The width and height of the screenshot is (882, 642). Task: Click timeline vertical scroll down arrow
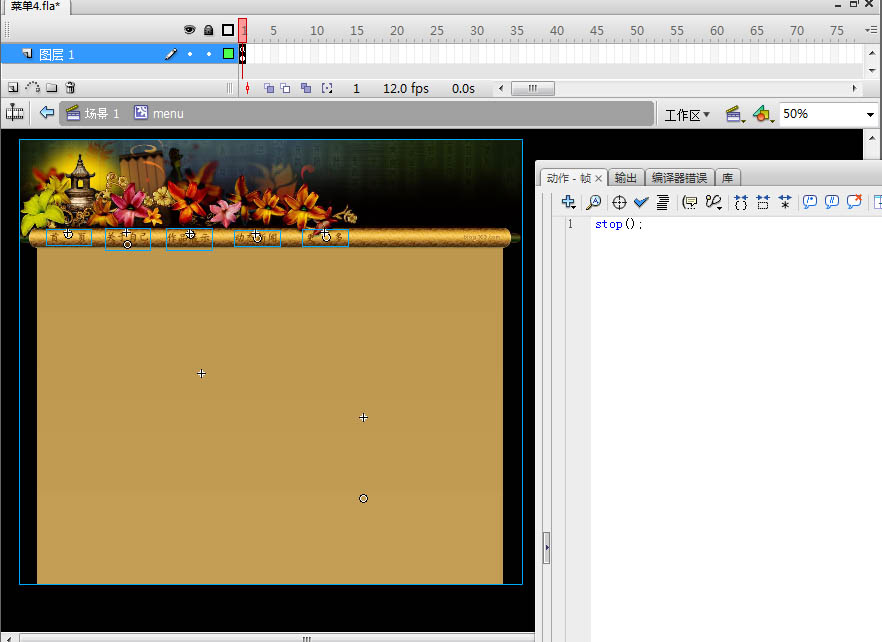[872, 70]
